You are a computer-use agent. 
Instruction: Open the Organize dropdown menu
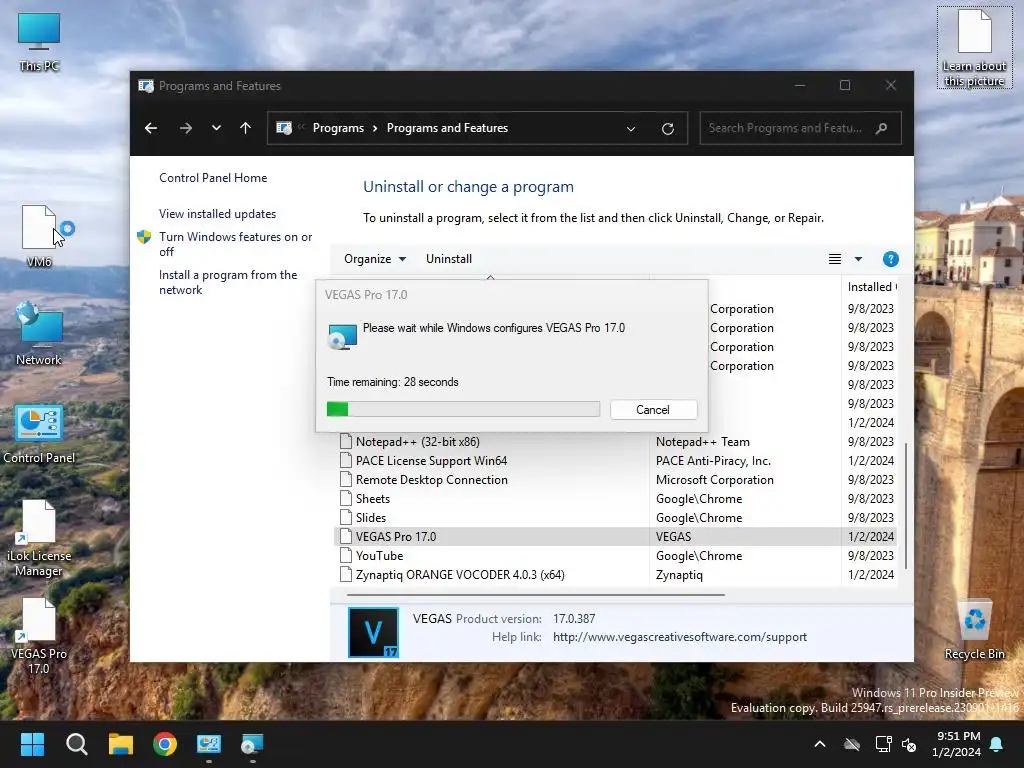[x=375, y=259]
